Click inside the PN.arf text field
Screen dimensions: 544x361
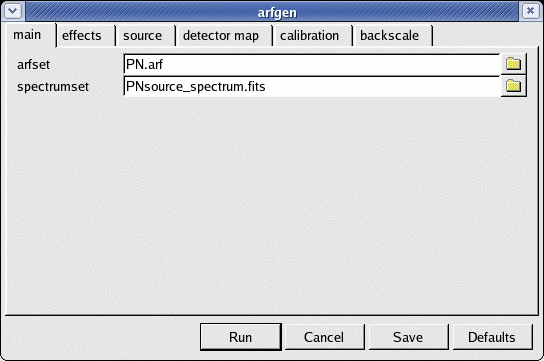click(312, 65)
